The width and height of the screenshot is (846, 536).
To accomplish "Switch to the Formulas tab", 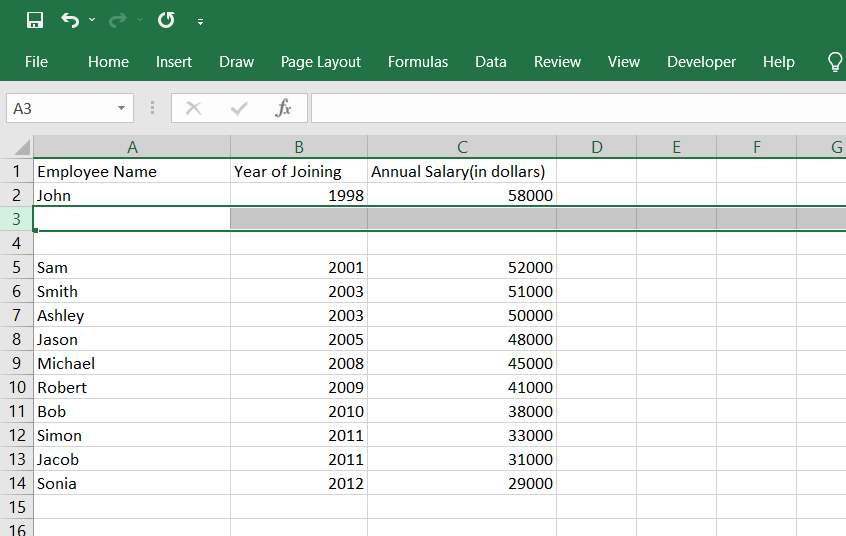I will click(x=418, y=62).
